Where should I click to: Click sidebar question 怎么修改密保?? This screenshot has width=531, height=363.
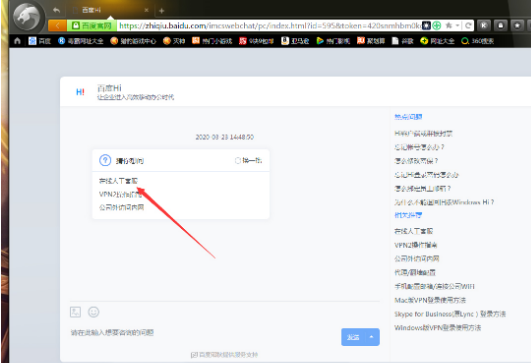(416, 161)
